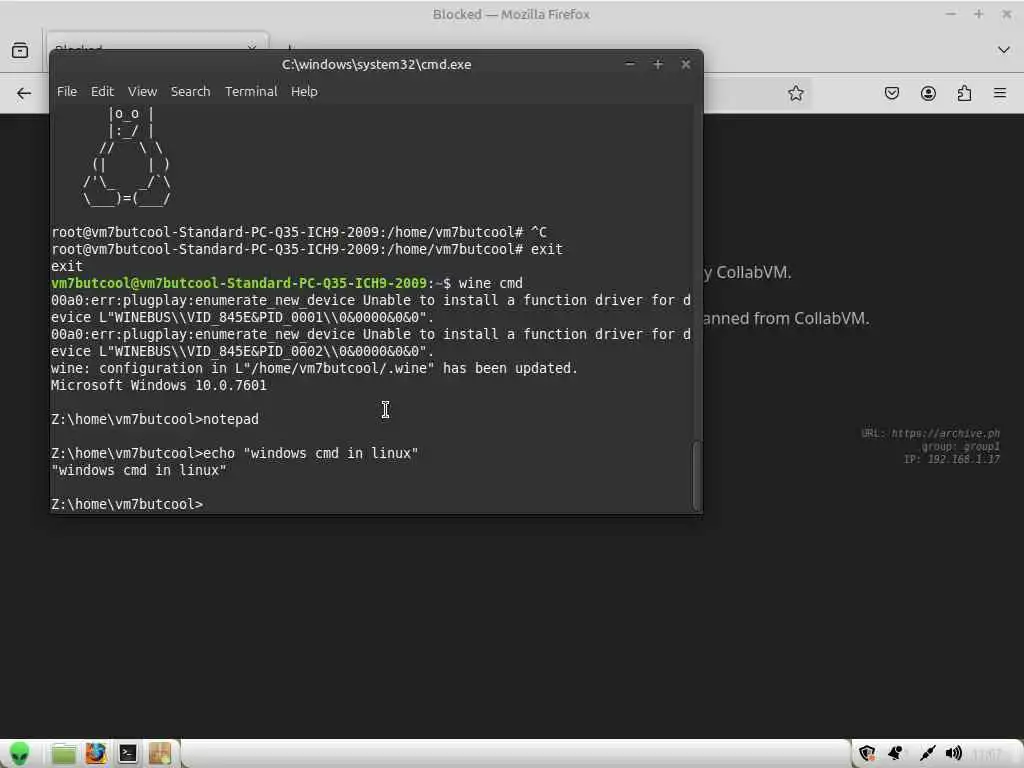Click the terminal title C:\windows\system32\cmd.exe
This screenshot has height=768, width=1024.
coord(376,64)
